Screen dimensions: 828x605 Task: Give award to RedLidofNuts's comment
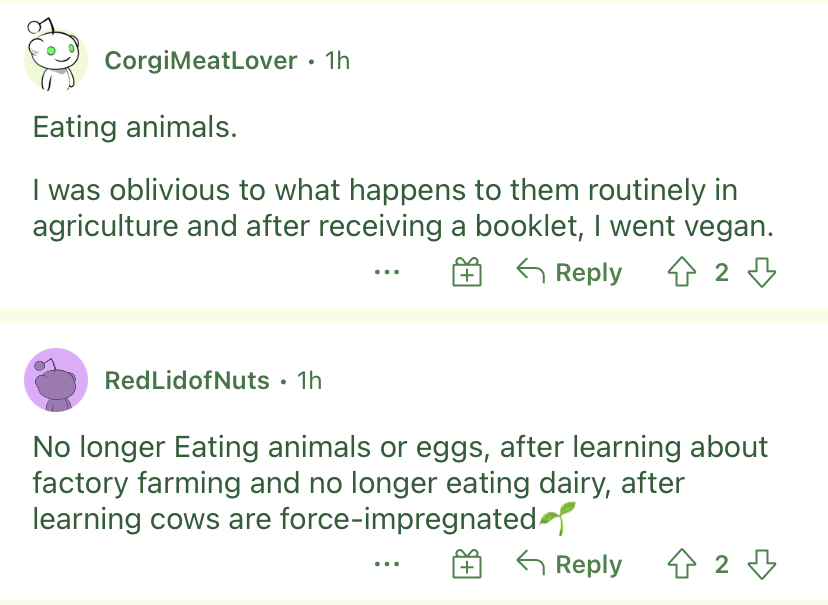[467, 563]
